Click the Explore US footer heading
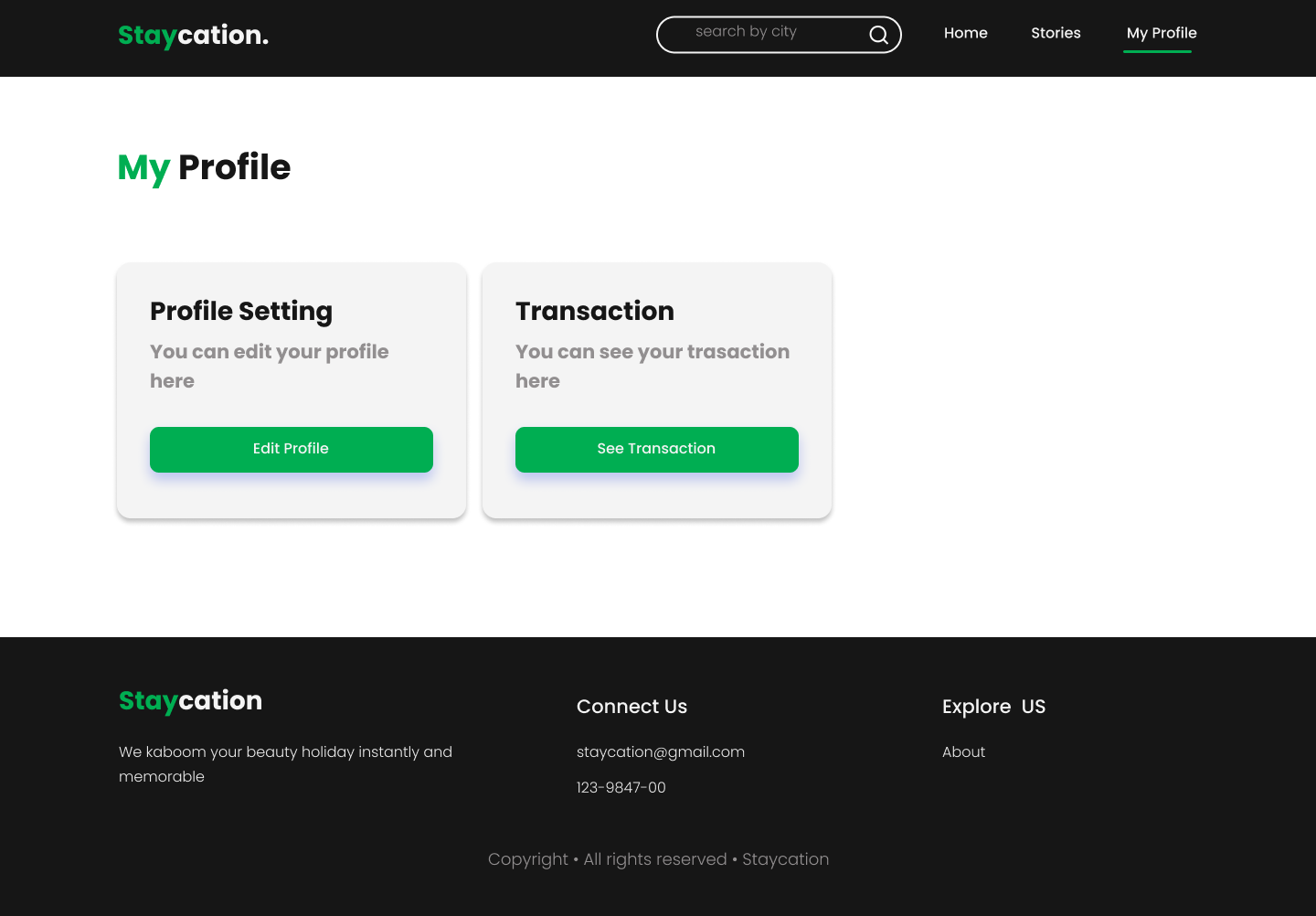Screen dimensions: 1316x916 (993, 707)
